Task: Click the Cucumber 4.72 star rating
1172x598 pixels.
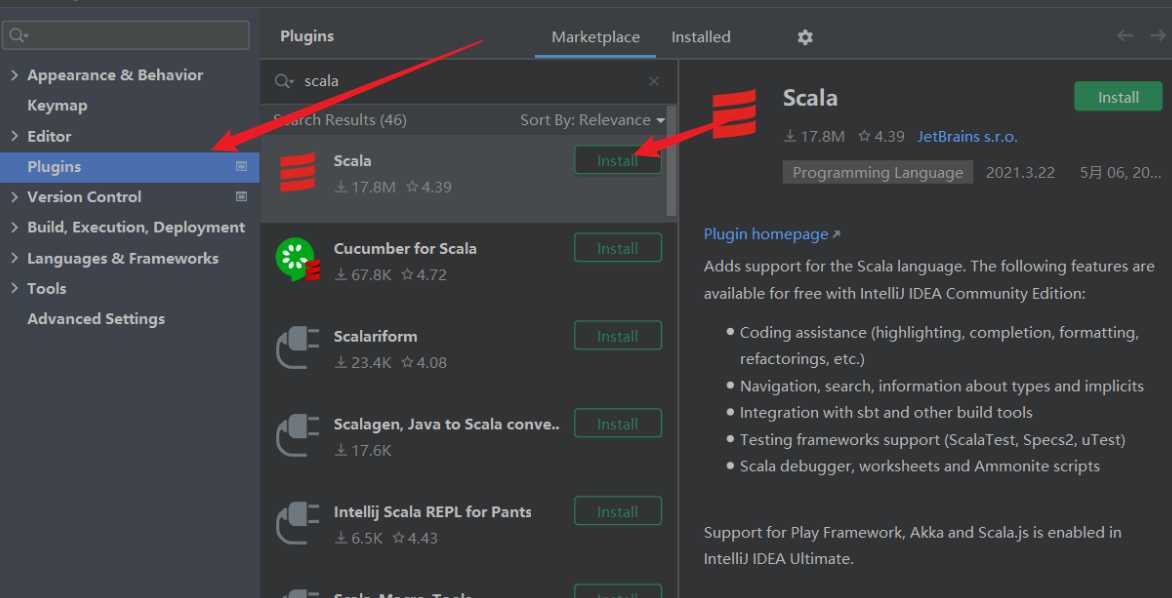Action: (424, 275)
